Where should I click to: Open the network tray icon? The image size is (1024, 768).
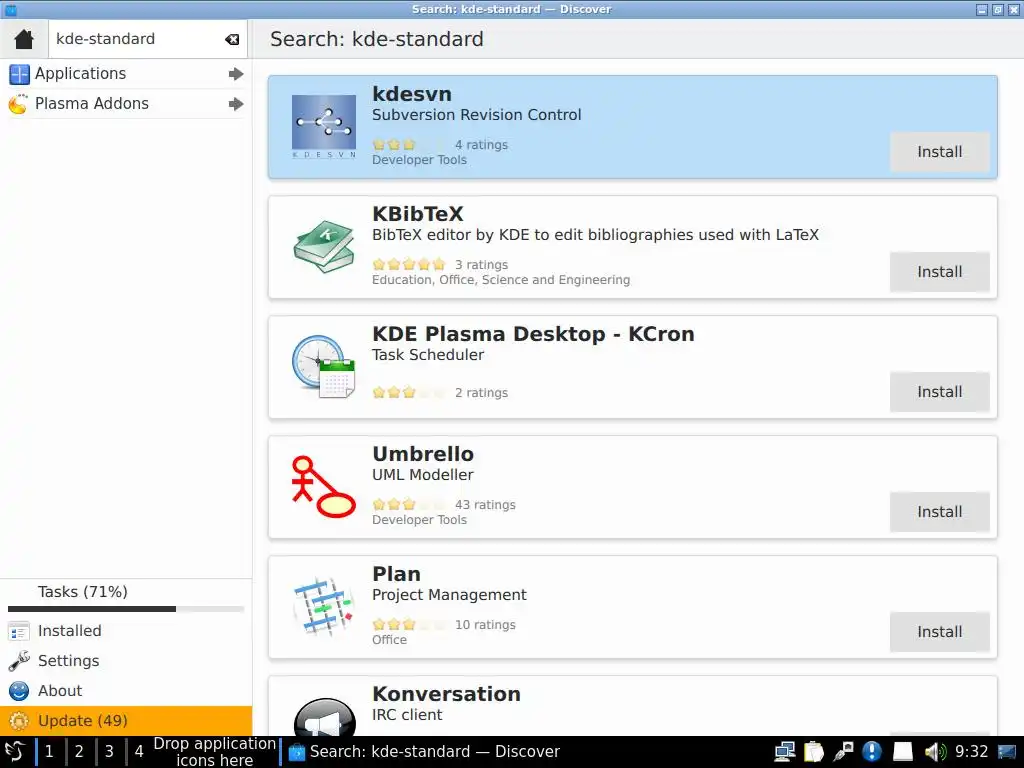coord(784,752)
